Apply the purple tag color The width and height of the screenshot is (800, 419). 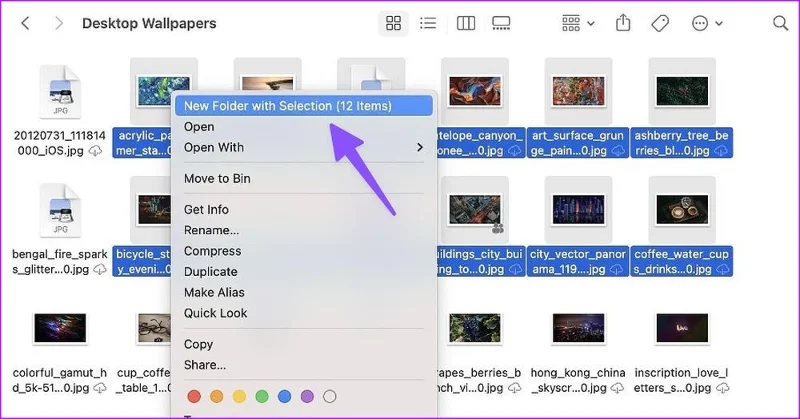tap(307, 396)
